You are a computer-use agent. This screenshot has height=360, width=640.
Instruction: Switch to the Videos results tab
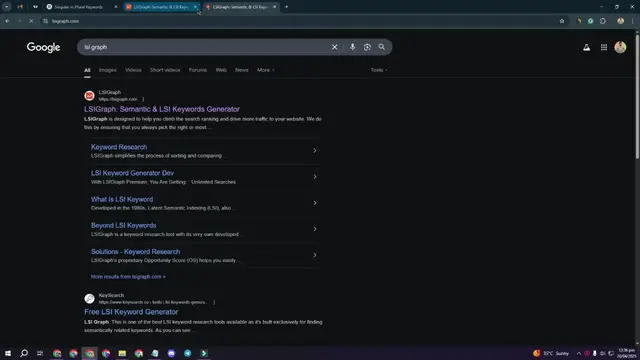[x=133, y=70]
